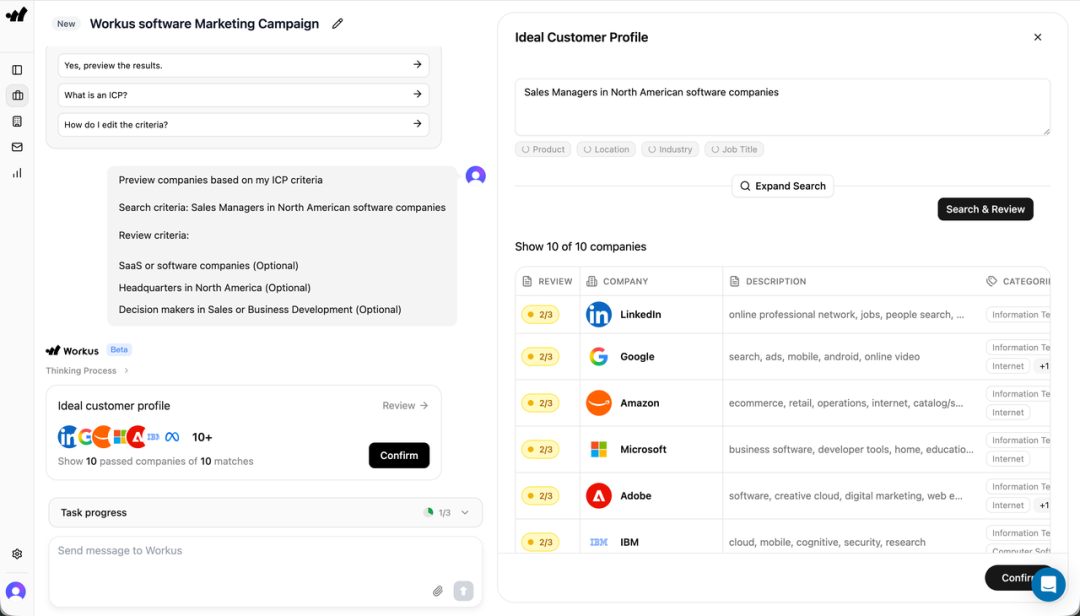1080x616 pixels.
Task: Click the Product filter tag
Action: [x=543, y=150]
